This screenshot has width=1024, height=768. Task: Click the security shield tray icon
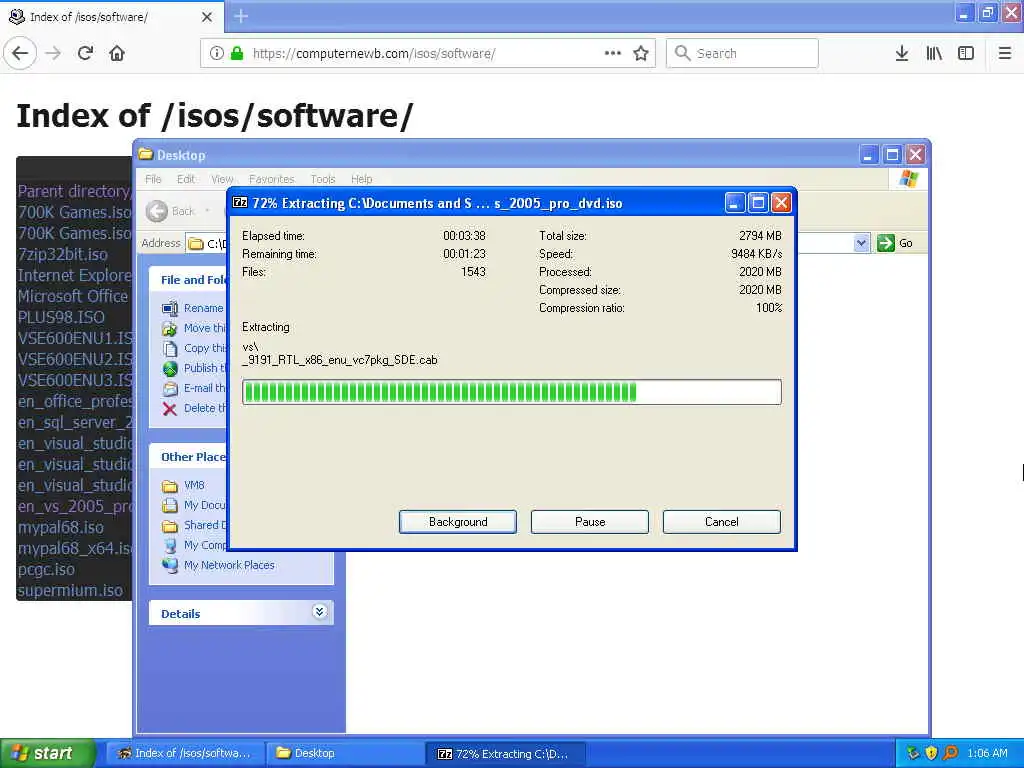(931, 753)
